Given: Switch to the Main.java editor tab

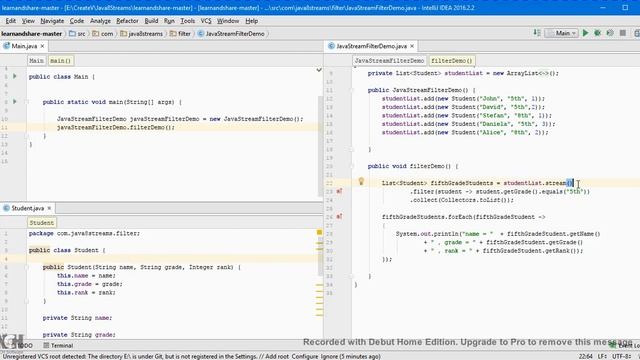Looking at the screenshot, I should click(x=24, y=46).
